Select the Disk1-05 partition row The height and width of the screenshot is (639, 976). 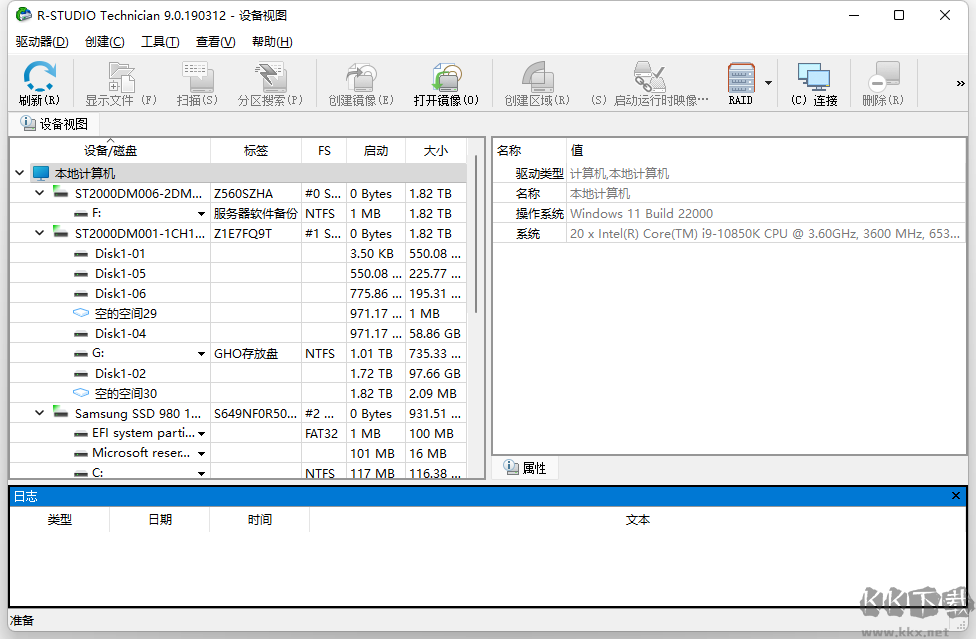pos(238,273)
